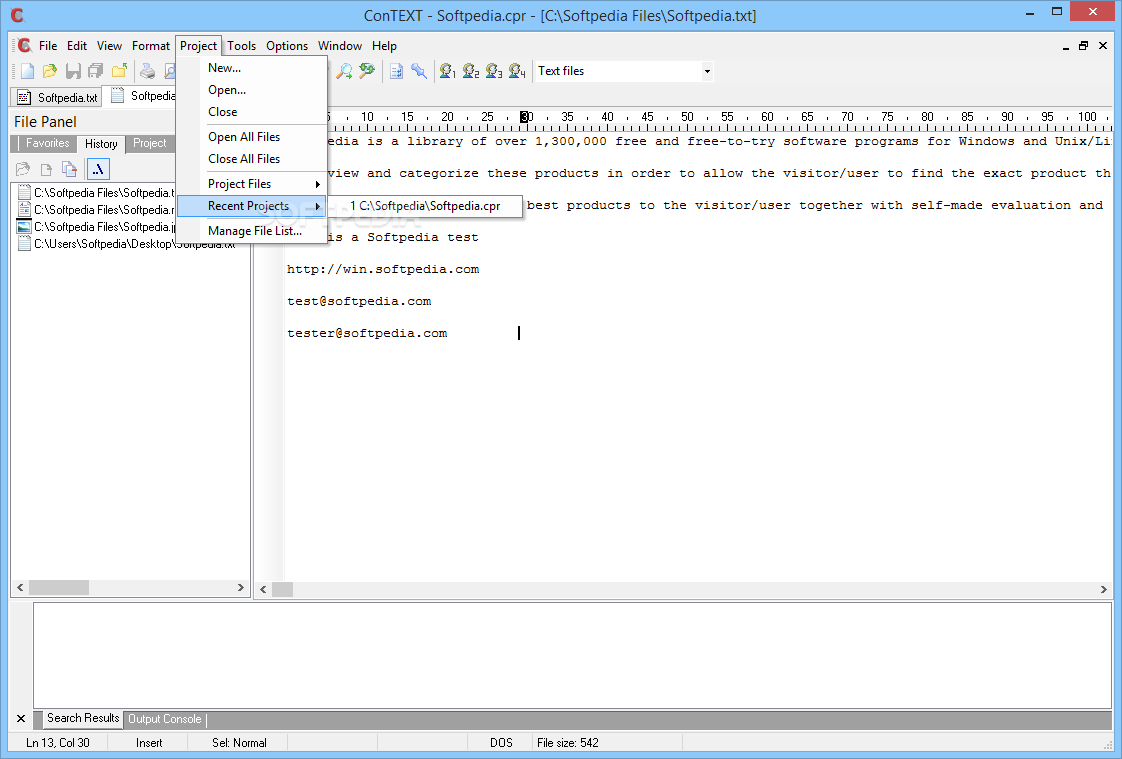This screenshot has width=1122, height=759.
Task: Minimize the inner document window
Action: tap(1065, 46)
